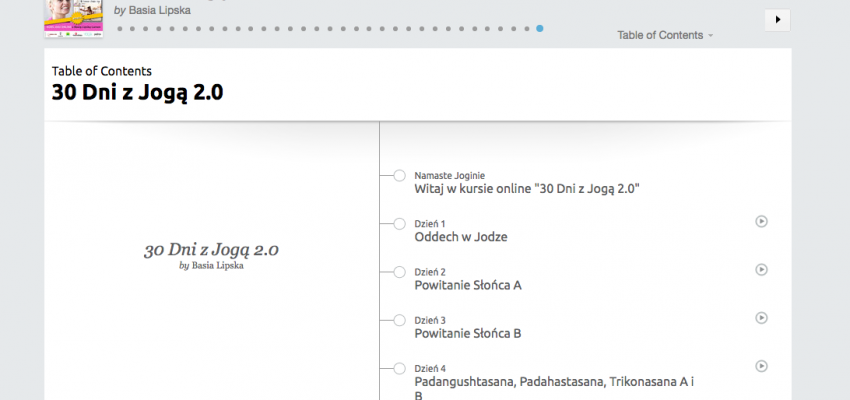Click the play icon beside Dzień 4
850x400 pixels.
pos(761,366)
